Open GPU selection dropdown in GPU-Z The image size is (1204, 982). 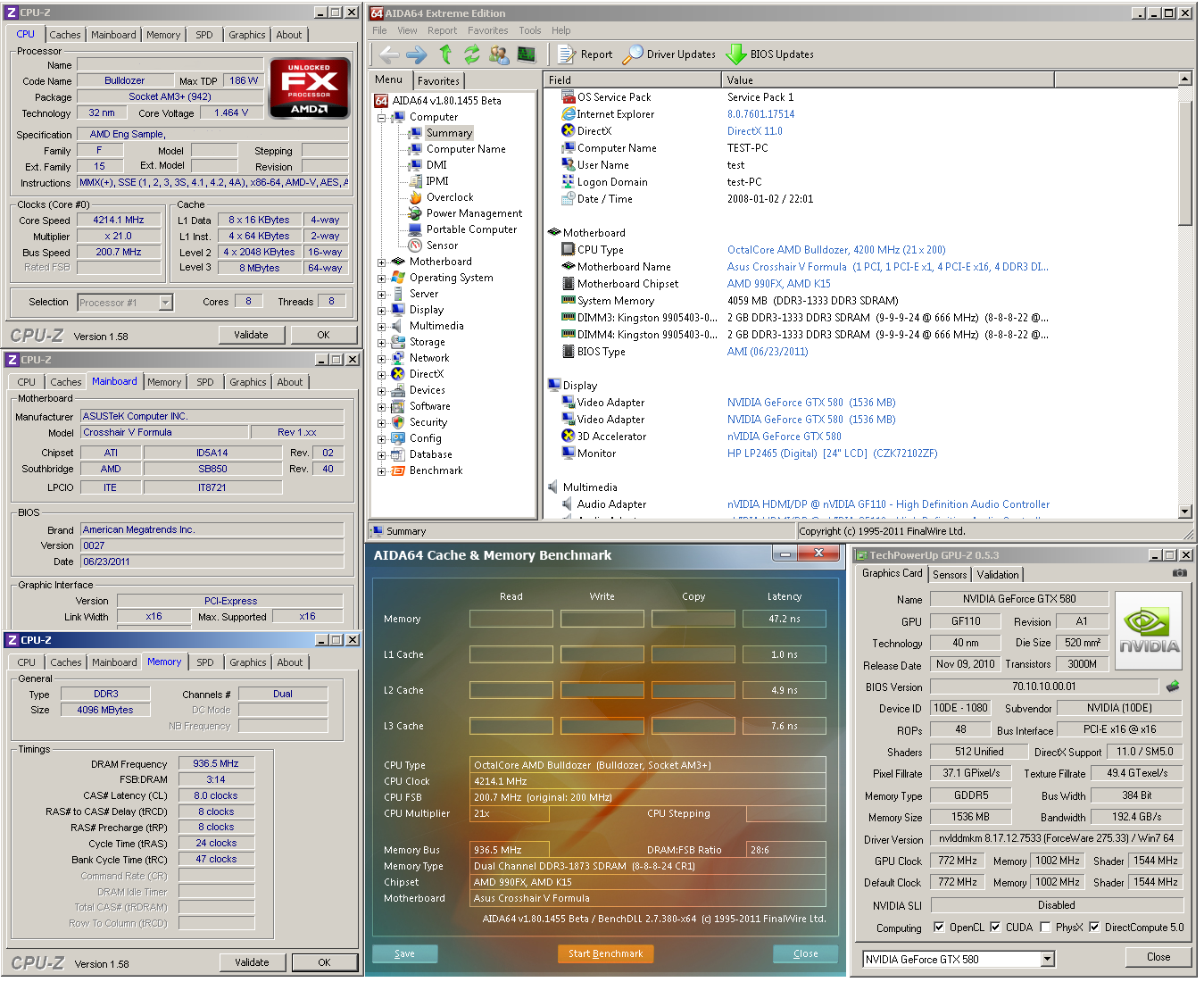[1048, 960]
